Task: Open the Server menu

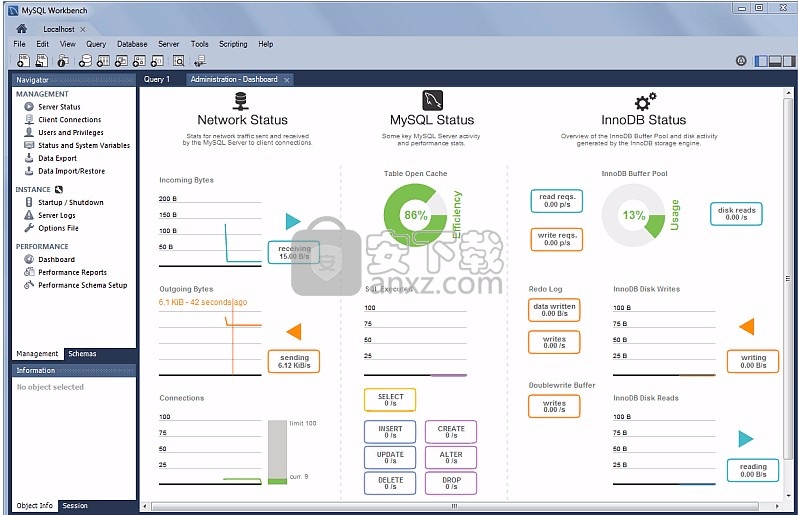Action: pos(168,44)
